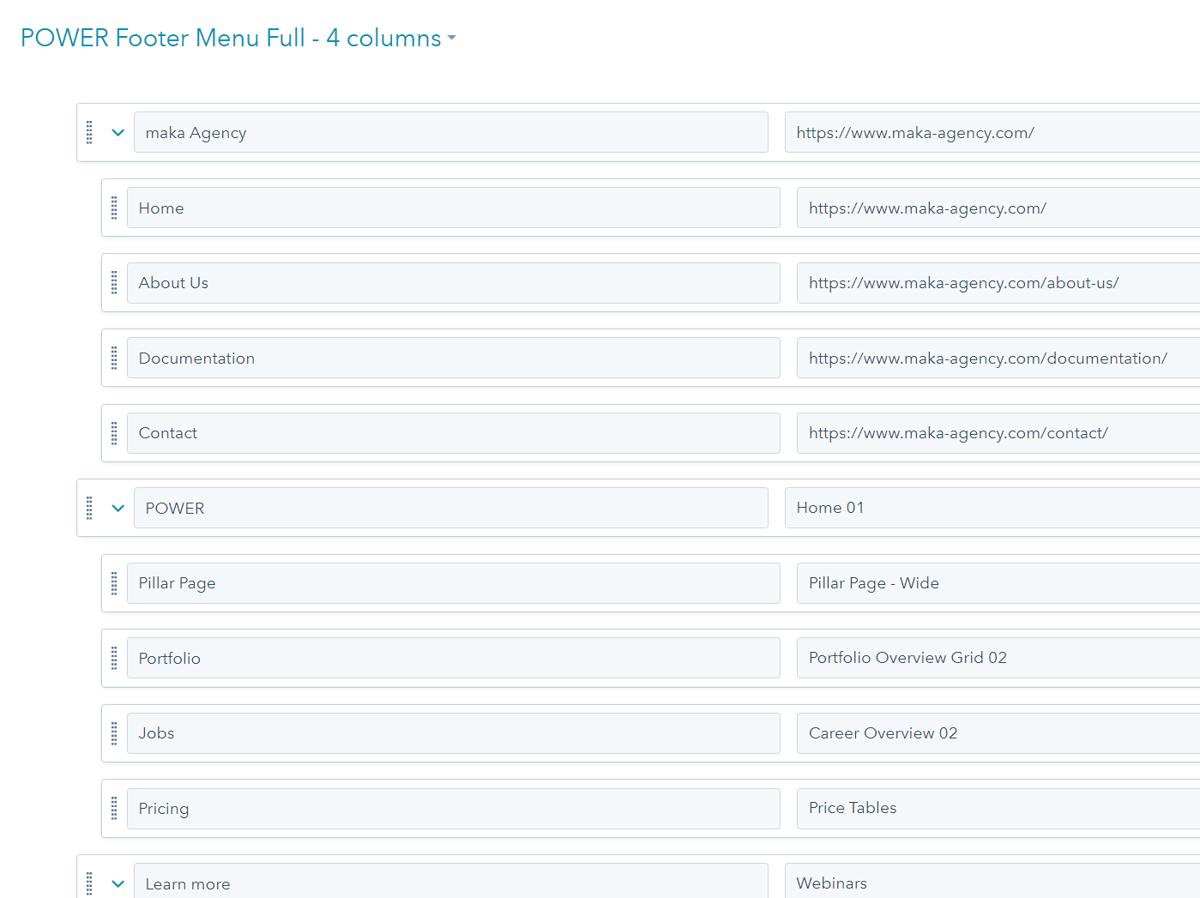Select the Portfolio Overview Grid 02 page field
This screenshot has height=898, width=1200.
tap(990, 657)
